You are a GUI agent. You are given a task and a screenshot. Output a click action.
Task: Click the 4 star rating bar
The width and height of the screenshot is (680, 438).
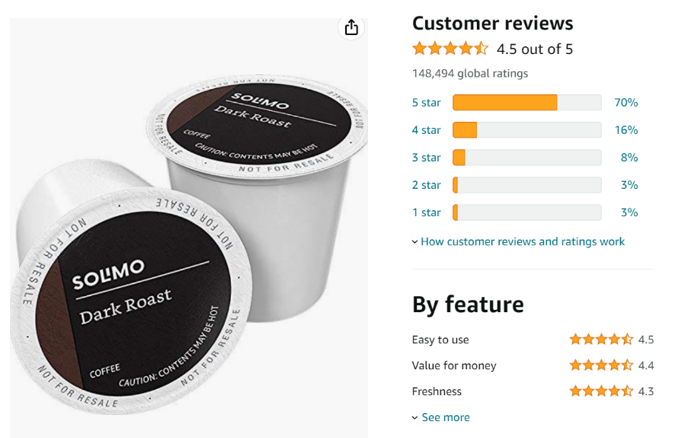click(x=527, y=130)
